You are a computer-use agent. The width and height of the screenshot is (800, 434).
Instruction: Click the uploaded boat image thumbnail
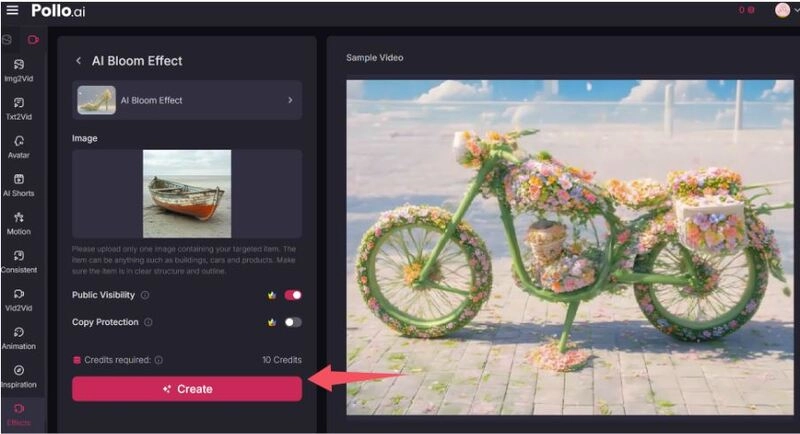click(x=187, y=193)
